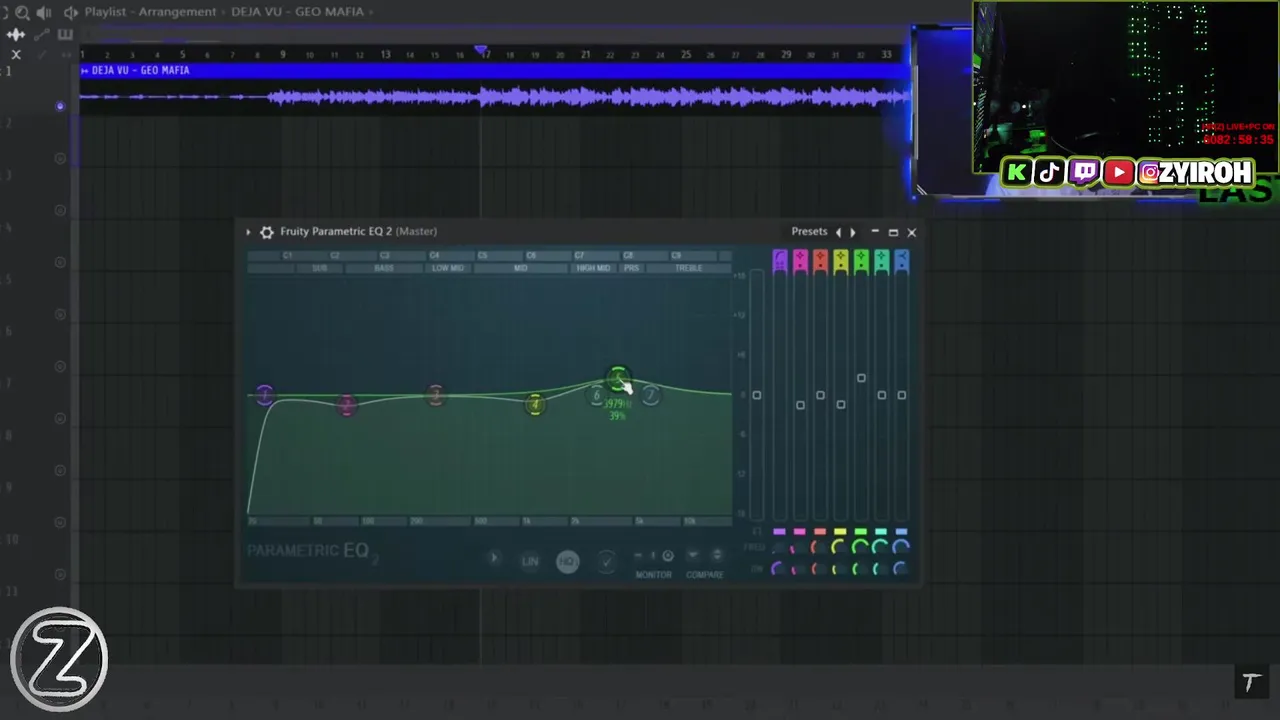Click the Playlist title label
Viewport: 1280px width, 720px height.
click(107, 12)
